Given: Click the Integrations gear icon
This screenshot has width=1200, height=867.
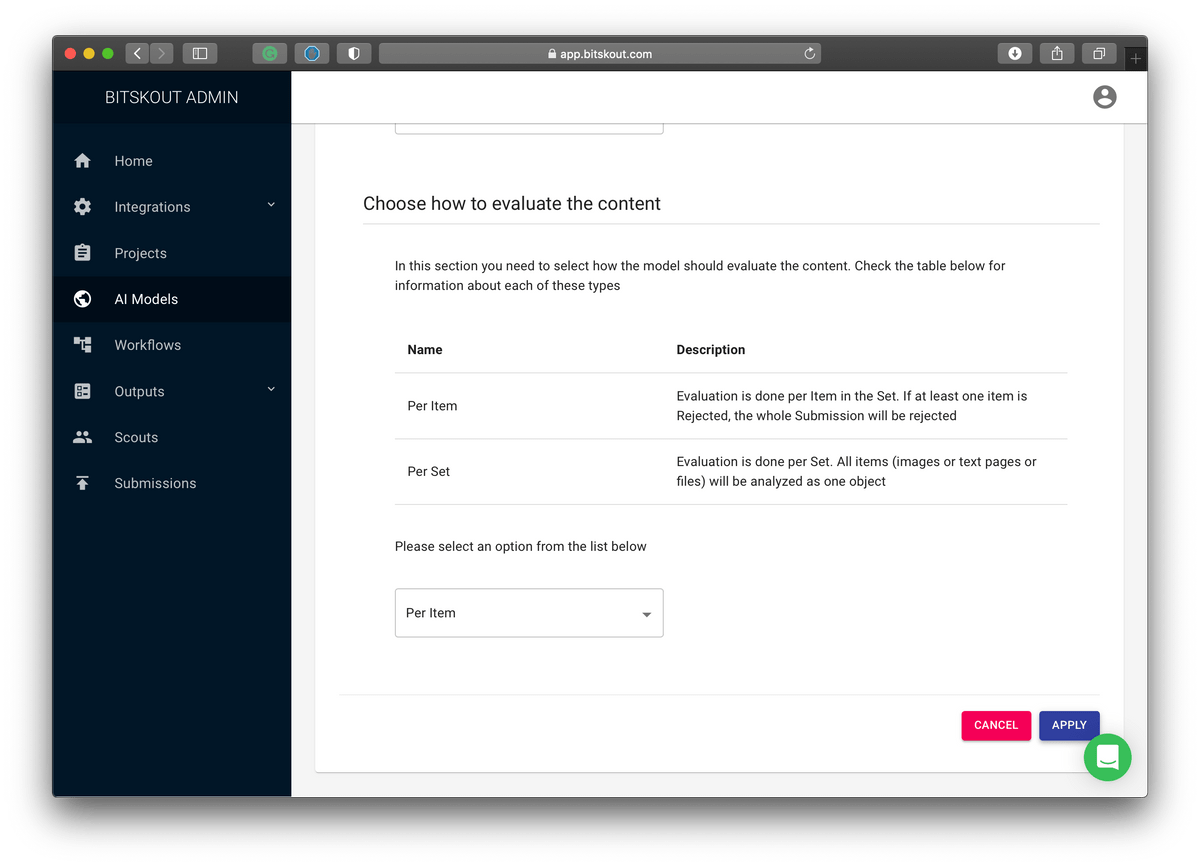Looking at the screenshot, I should point(83,207).
